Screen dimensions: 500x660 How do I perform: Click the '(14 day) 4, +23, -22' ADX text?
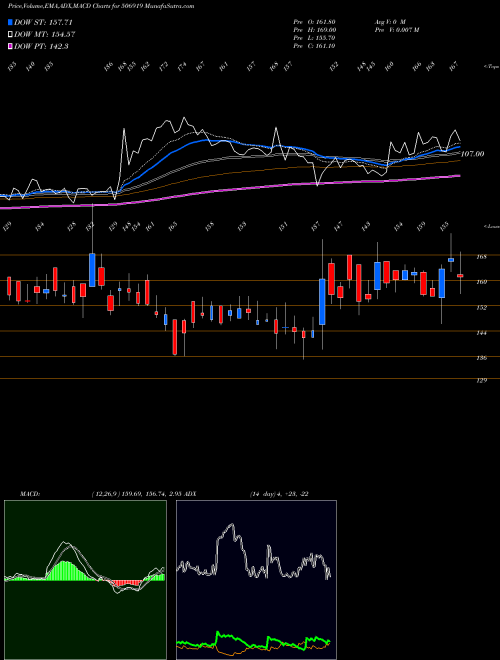tap(279, 494)
